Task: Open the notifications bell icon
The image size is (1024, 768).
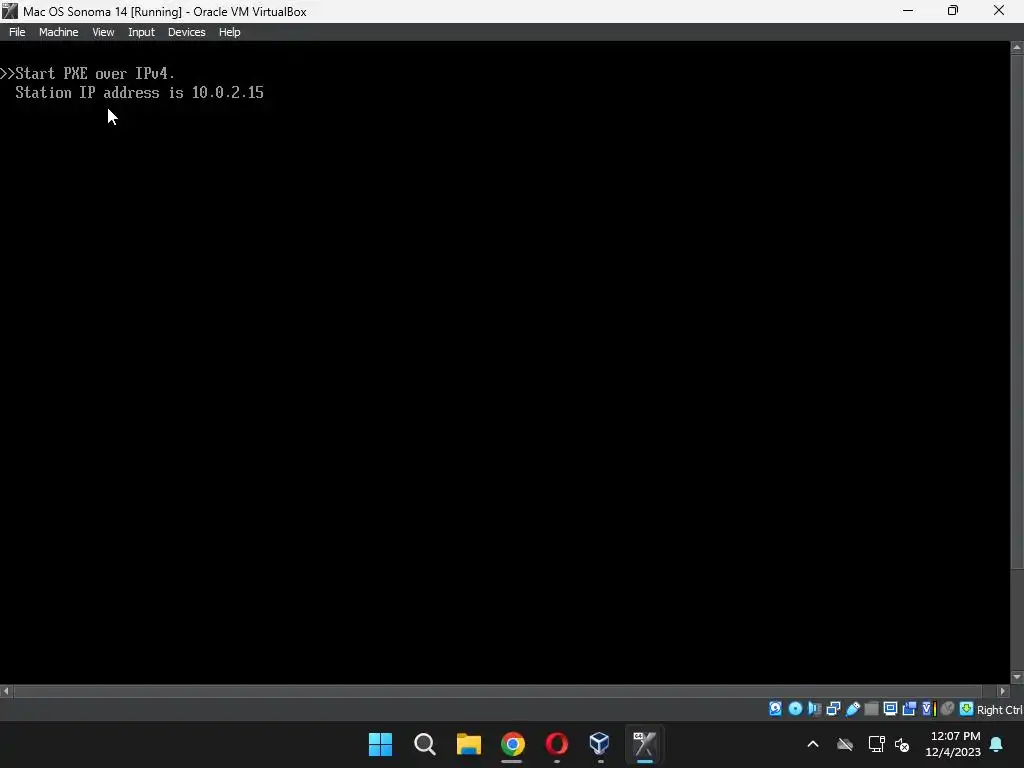Action: click(997, 744)
